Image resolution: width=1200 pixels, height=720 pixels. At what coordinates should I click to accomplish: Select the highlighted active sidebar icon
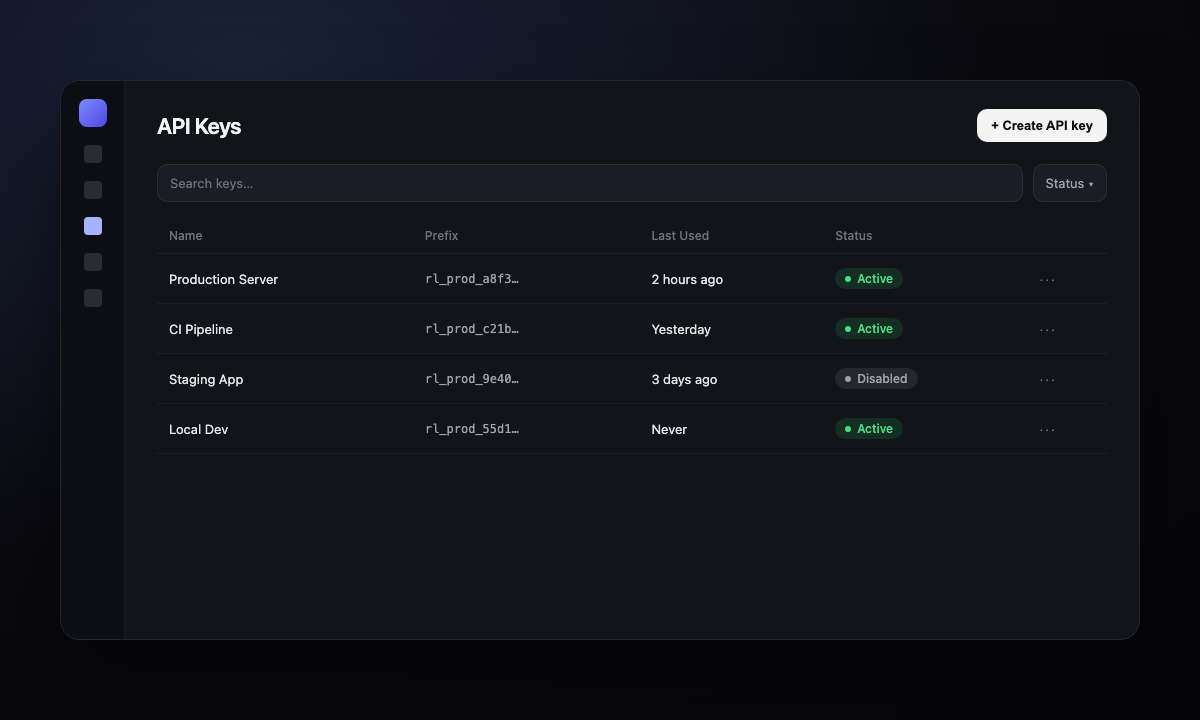pos(93,226)
